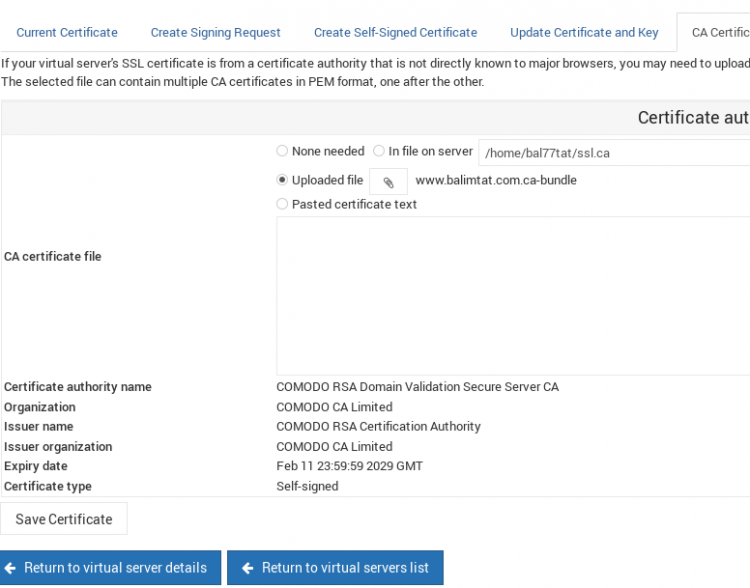The image size is (750, 588).
Task: Open Update Certificate and Key tab
Action: click(584, 33)
